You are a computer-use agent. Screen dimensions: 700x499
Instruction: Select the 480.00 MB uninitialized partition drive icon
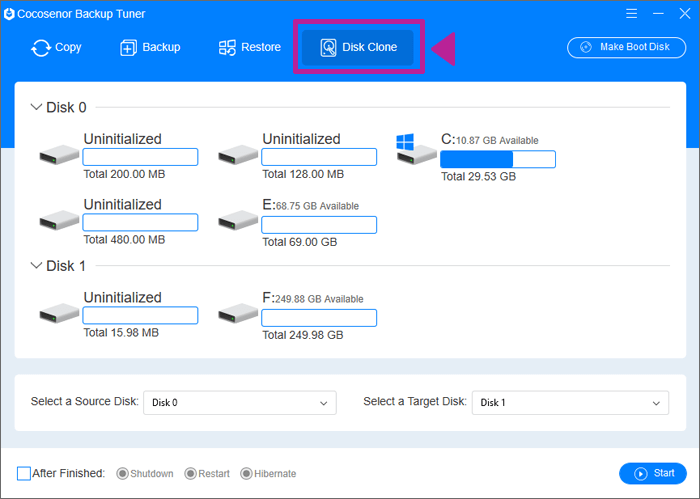point(59,220)
